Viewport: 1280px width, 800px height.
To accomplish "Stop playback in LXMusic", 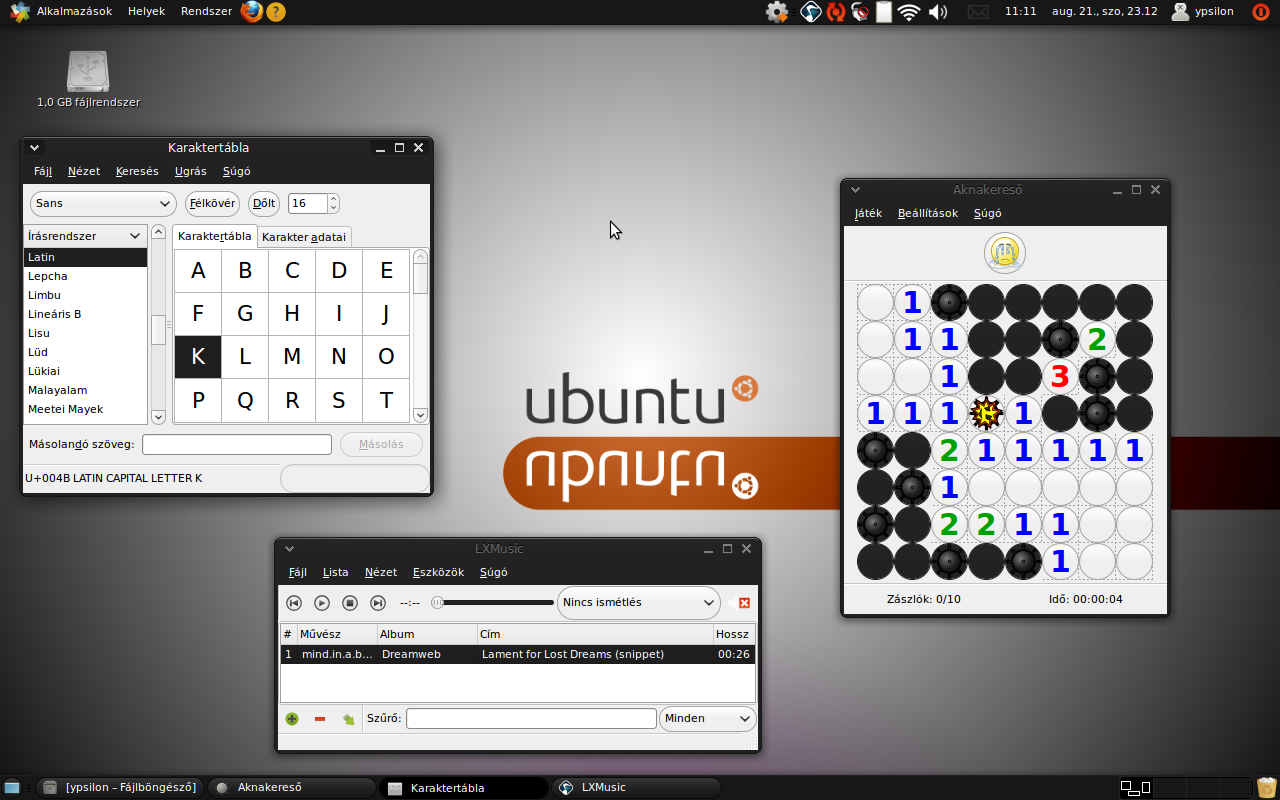I will (x=350, y=603).
